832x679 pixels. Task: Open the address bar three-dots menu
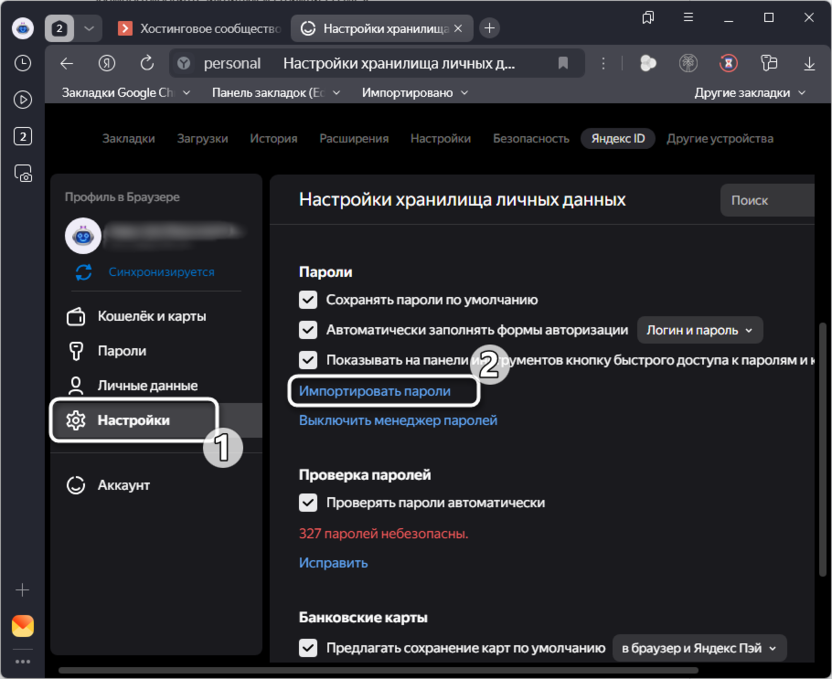click(603, 64)
